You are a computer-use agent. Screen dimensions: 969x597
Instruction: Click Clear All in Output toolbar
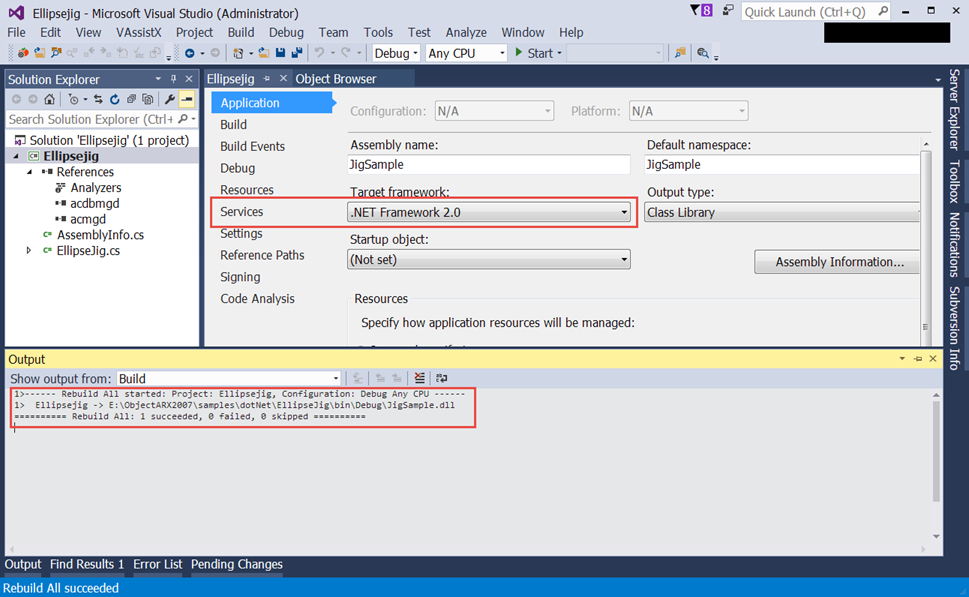(x=420, y=378)
